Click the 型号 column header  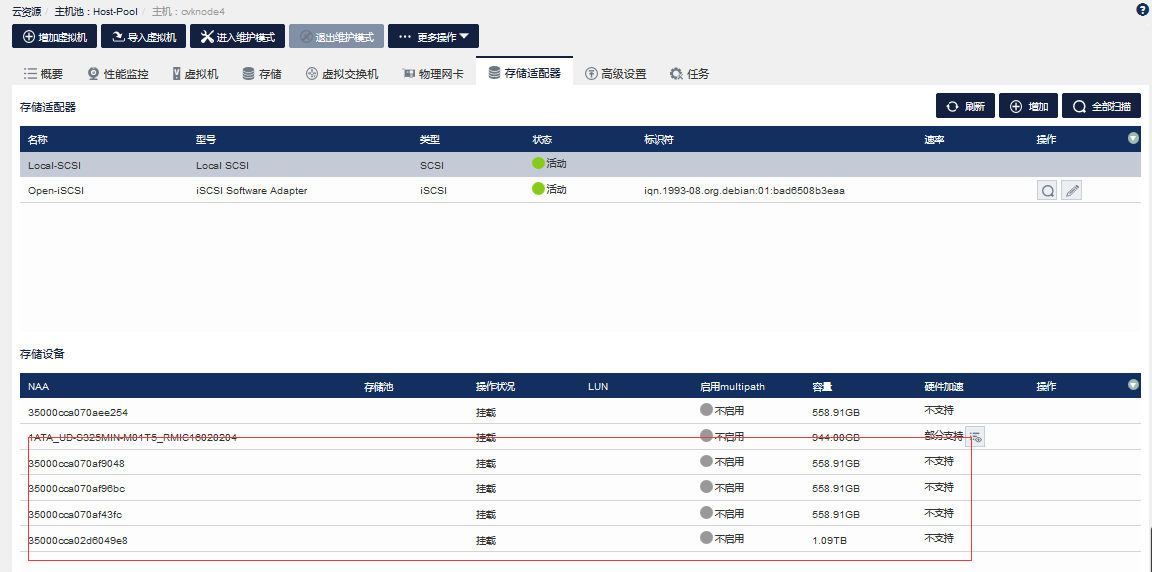click(206, 140)
